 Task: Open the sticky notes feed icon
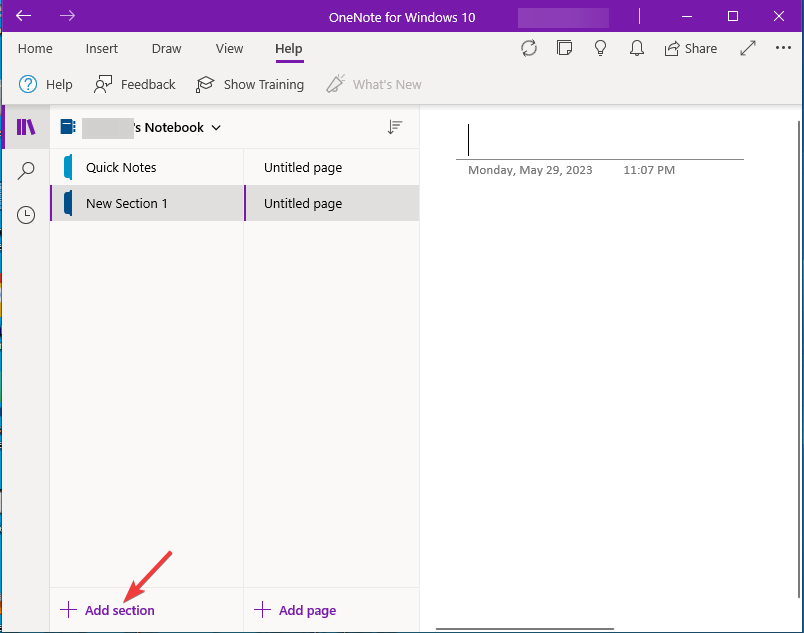[565, 48]
